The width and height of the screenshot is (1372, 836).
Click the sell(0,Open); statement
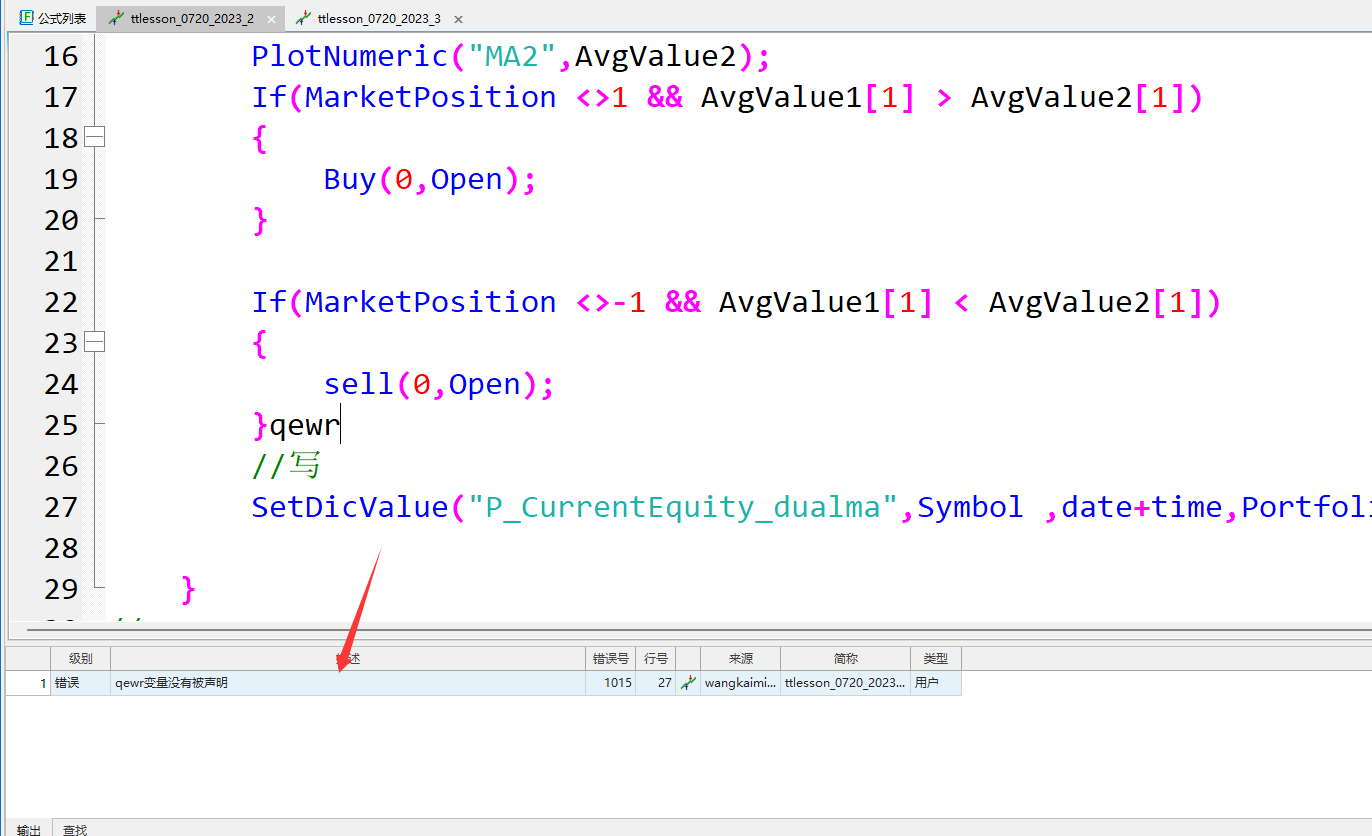pos(439,384)
